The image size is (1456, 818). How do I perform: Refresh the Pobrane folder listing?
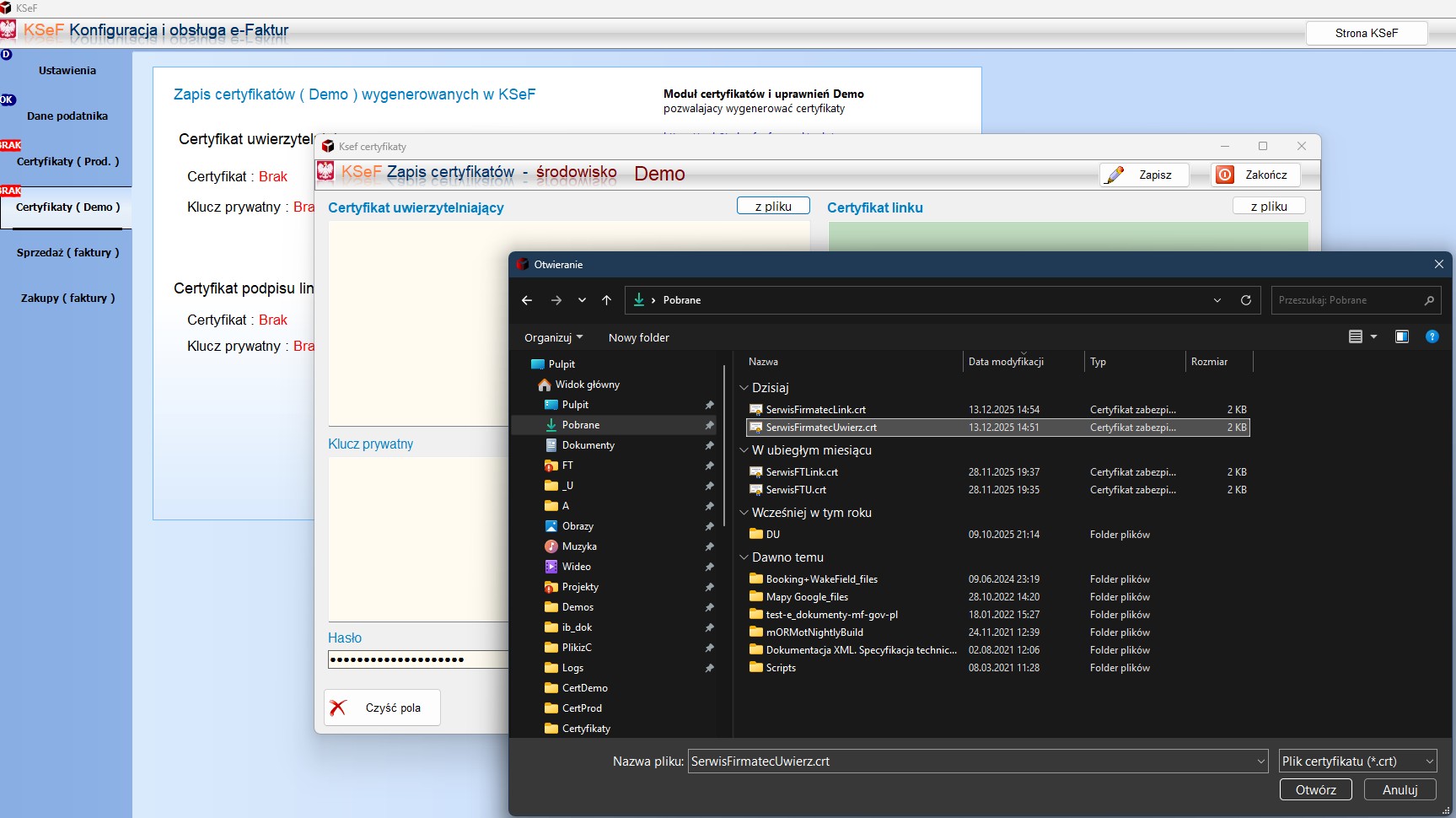coord(1245,300)
